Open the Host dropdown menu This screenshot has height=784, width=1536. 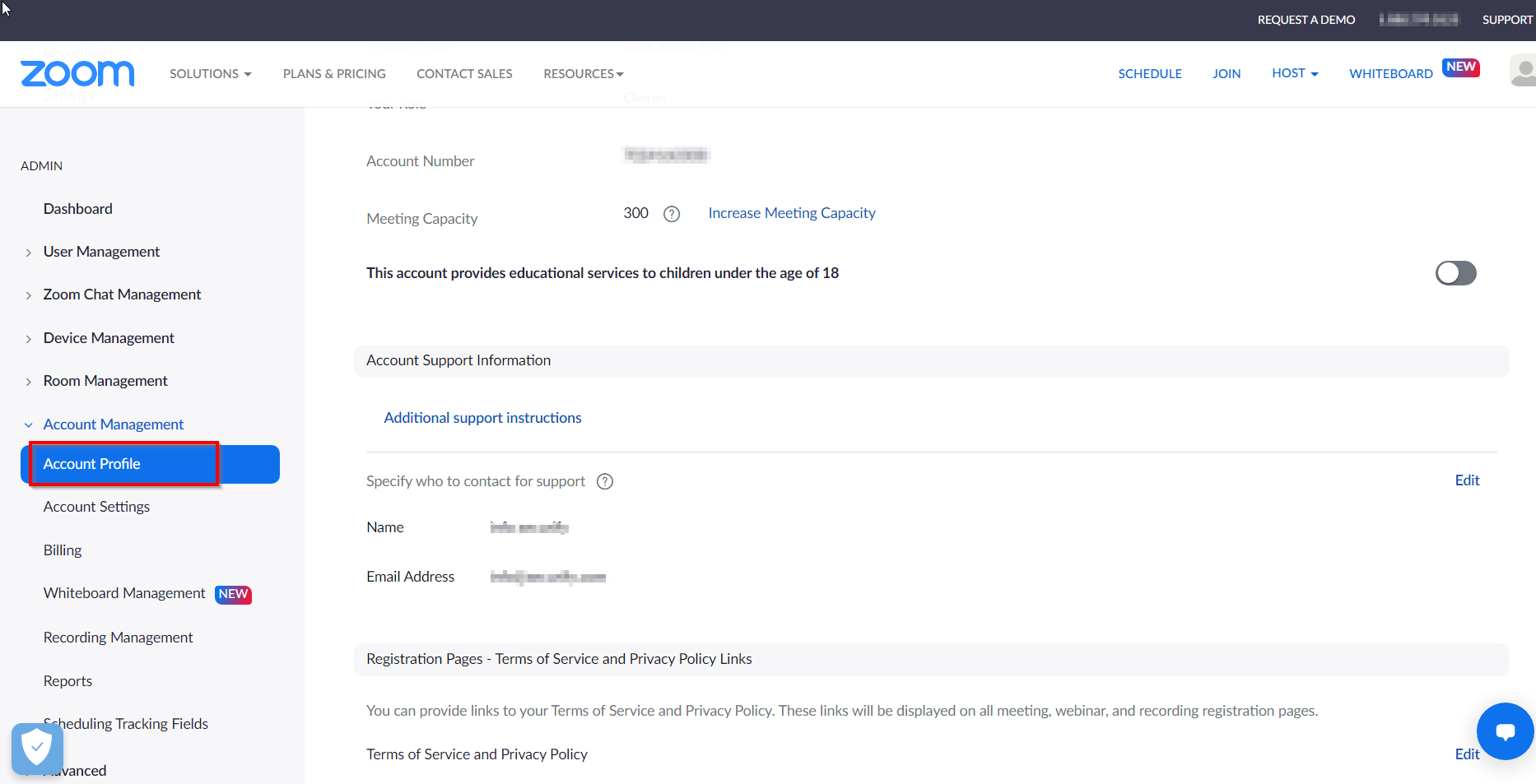tap(1294, 73)
